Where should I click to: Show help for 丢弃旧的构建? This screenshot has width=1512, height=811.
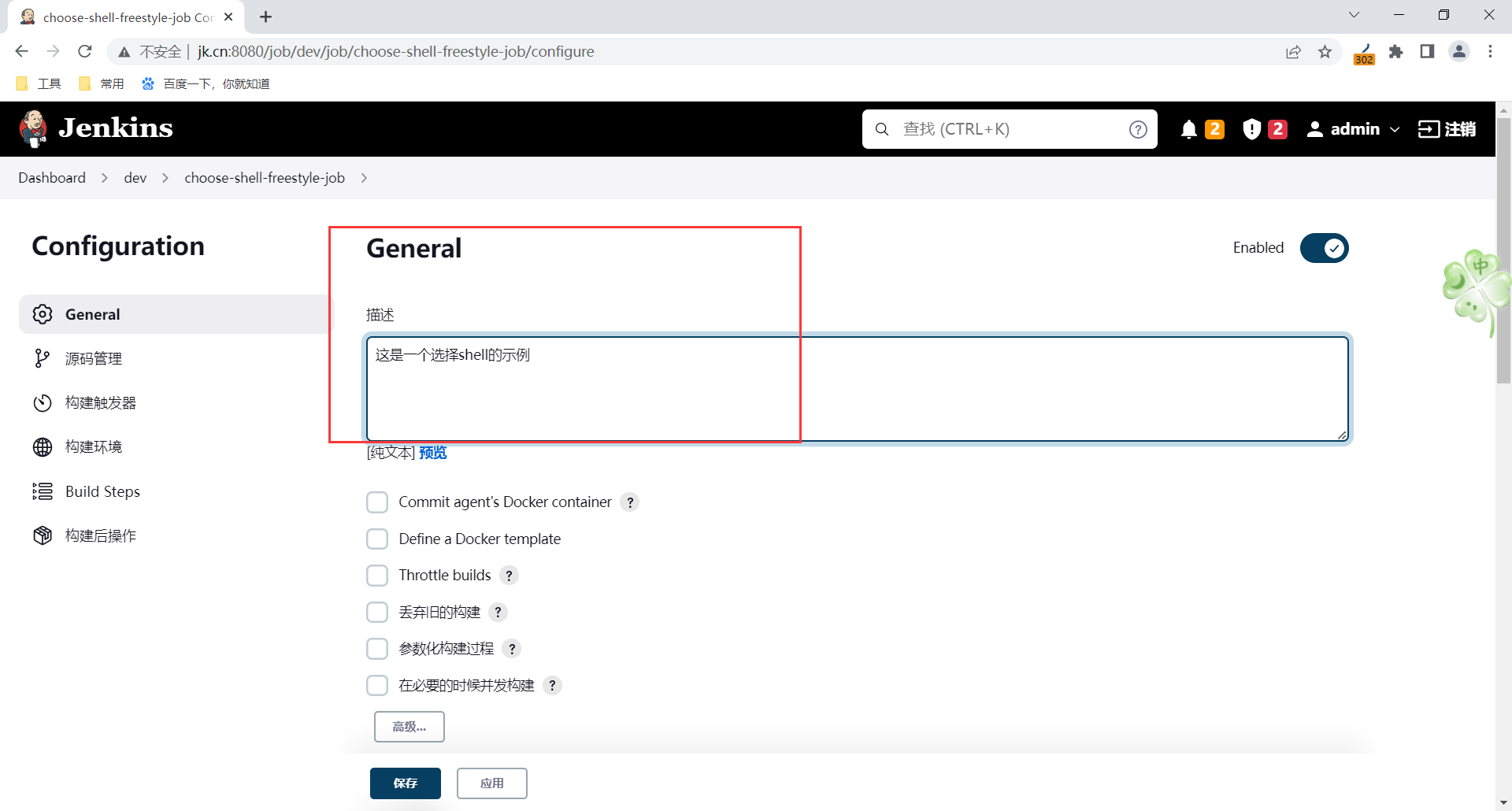click(x=498, y=613)
